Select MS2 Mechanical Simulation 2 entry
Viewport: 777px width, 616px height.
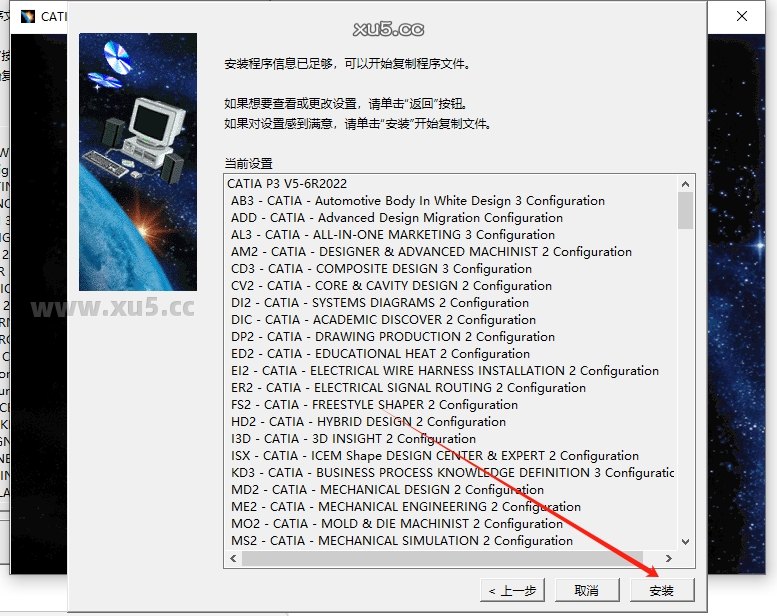point(401,540)
